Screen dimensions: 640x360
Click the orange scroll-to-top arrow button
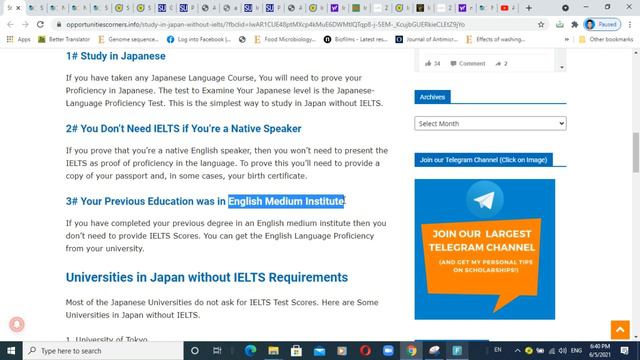(x=620, y=329)
